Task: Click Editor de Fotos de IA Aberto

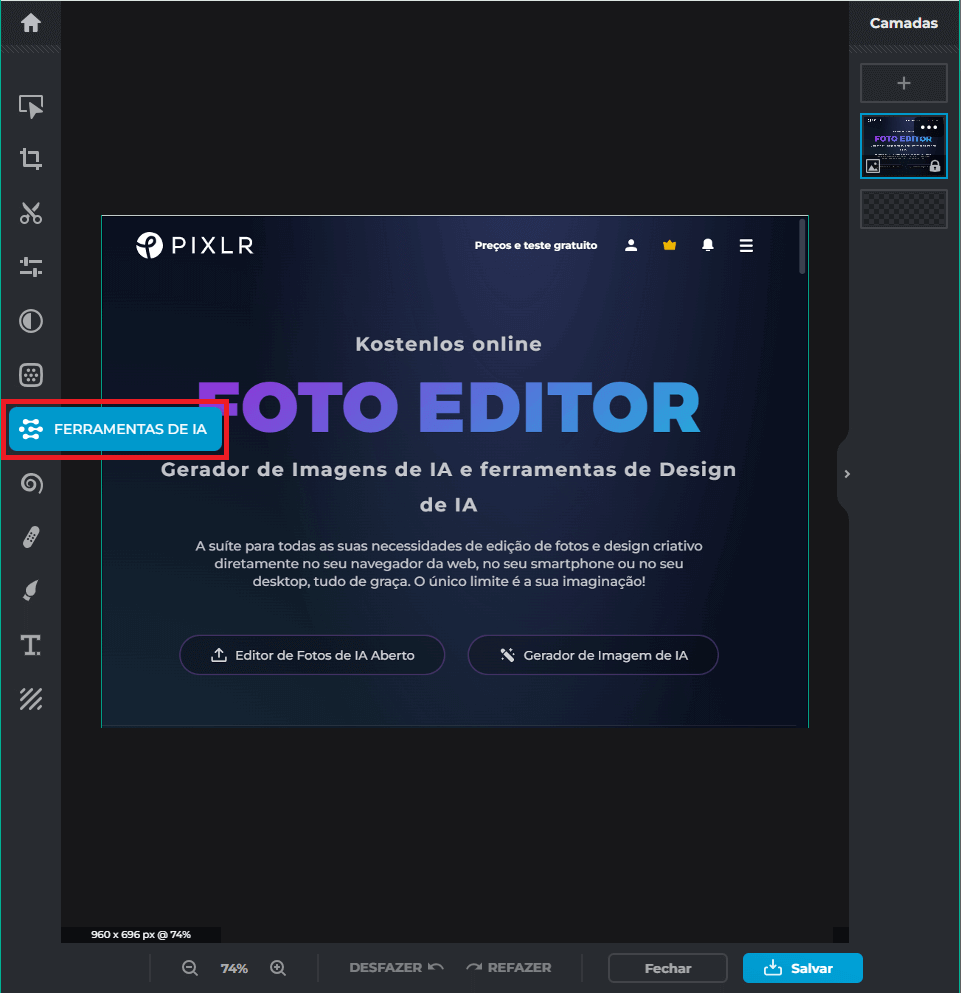Action: pyautogui.click(x=312, y=655)
